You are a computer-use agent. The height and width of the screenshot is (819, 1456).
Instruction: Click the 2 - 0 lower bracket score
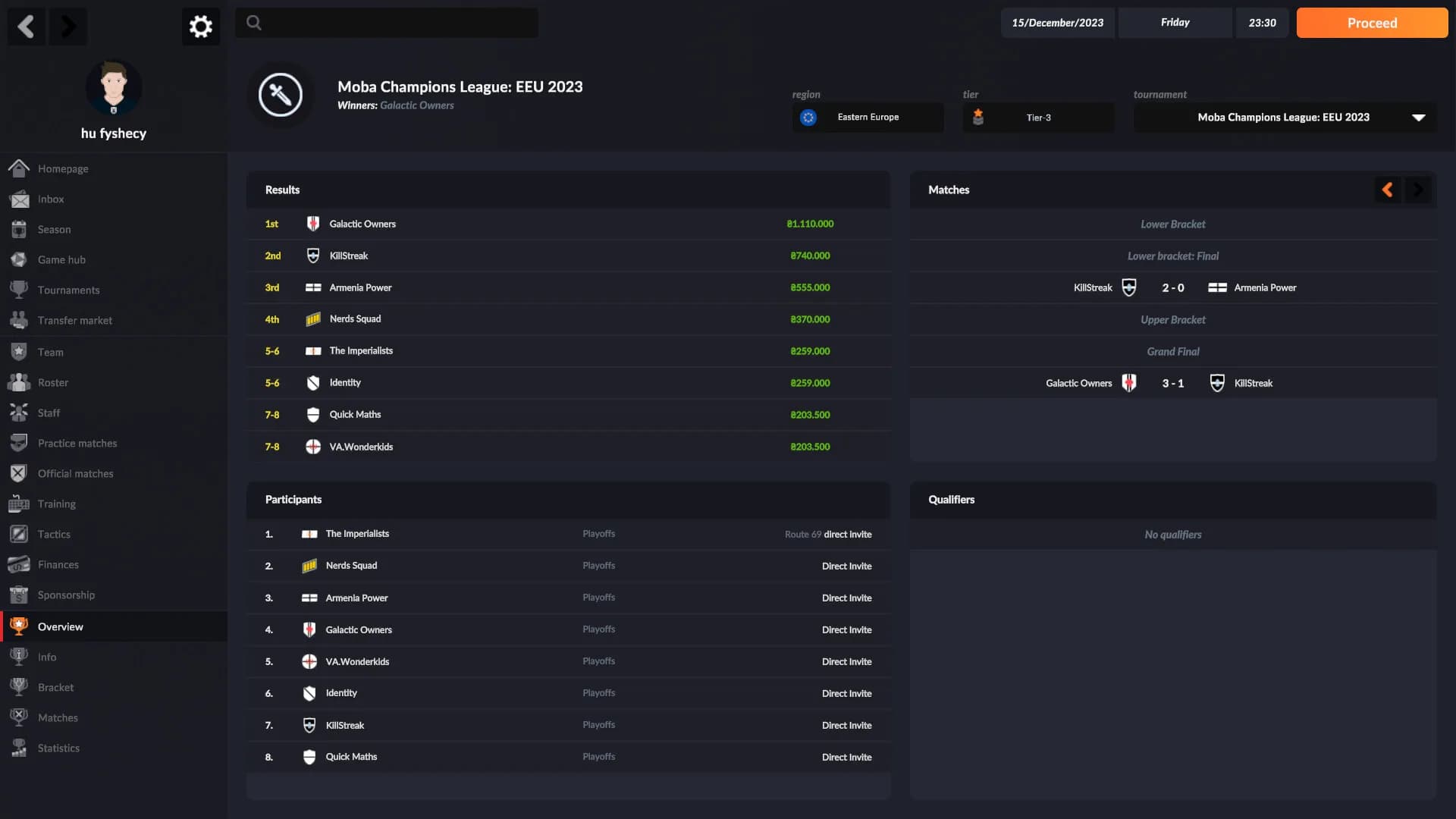click(1173, 287)
